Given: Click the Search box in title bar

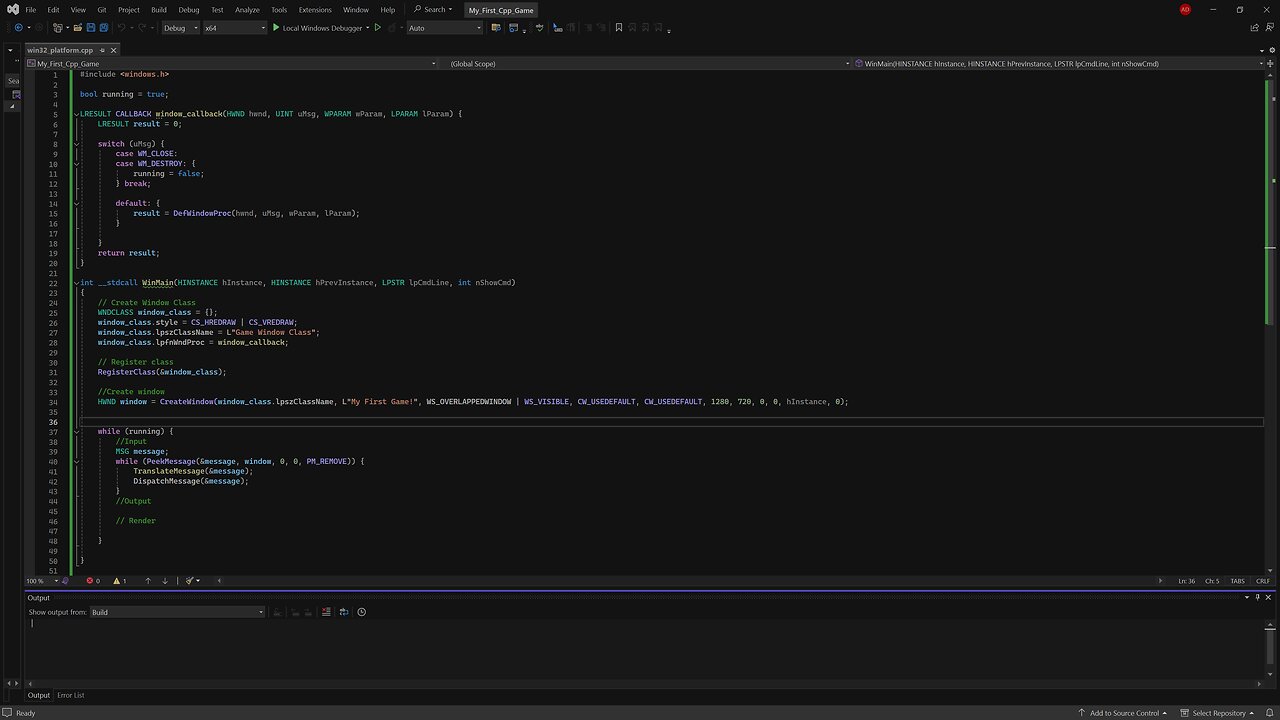Looking at the screenshot, I should (433, 9).
